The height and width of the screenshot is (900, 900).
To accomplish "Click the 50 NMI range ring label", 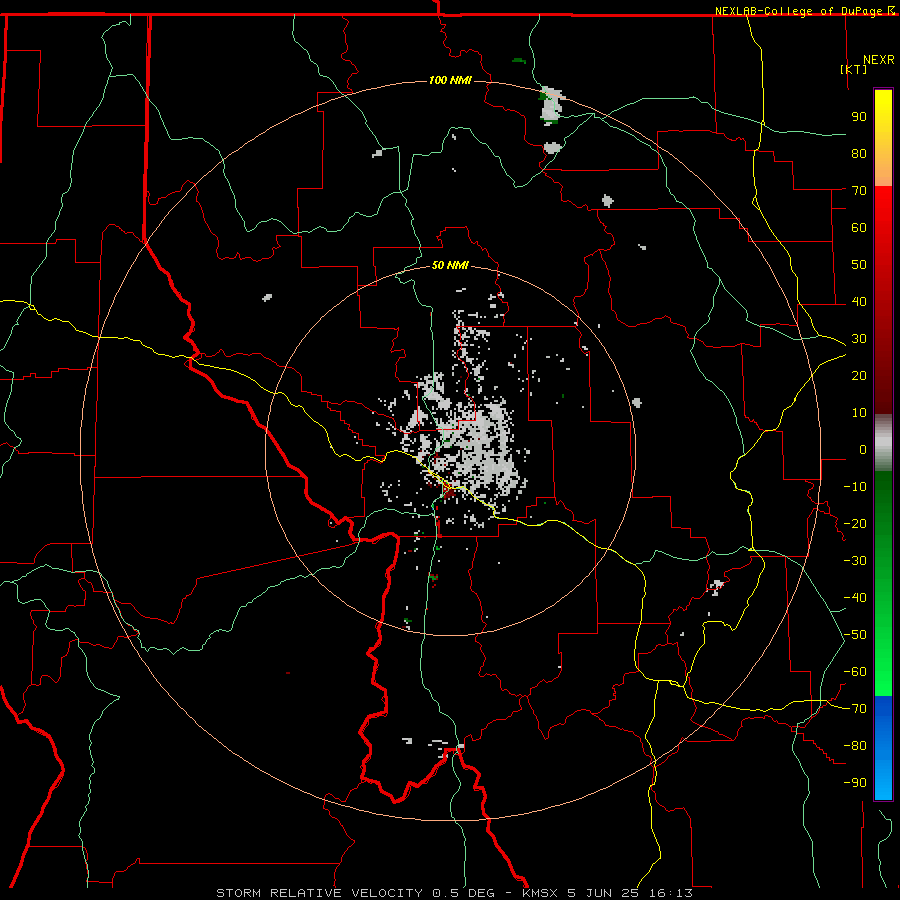I will pyautogui.click(x=450, y=265).
